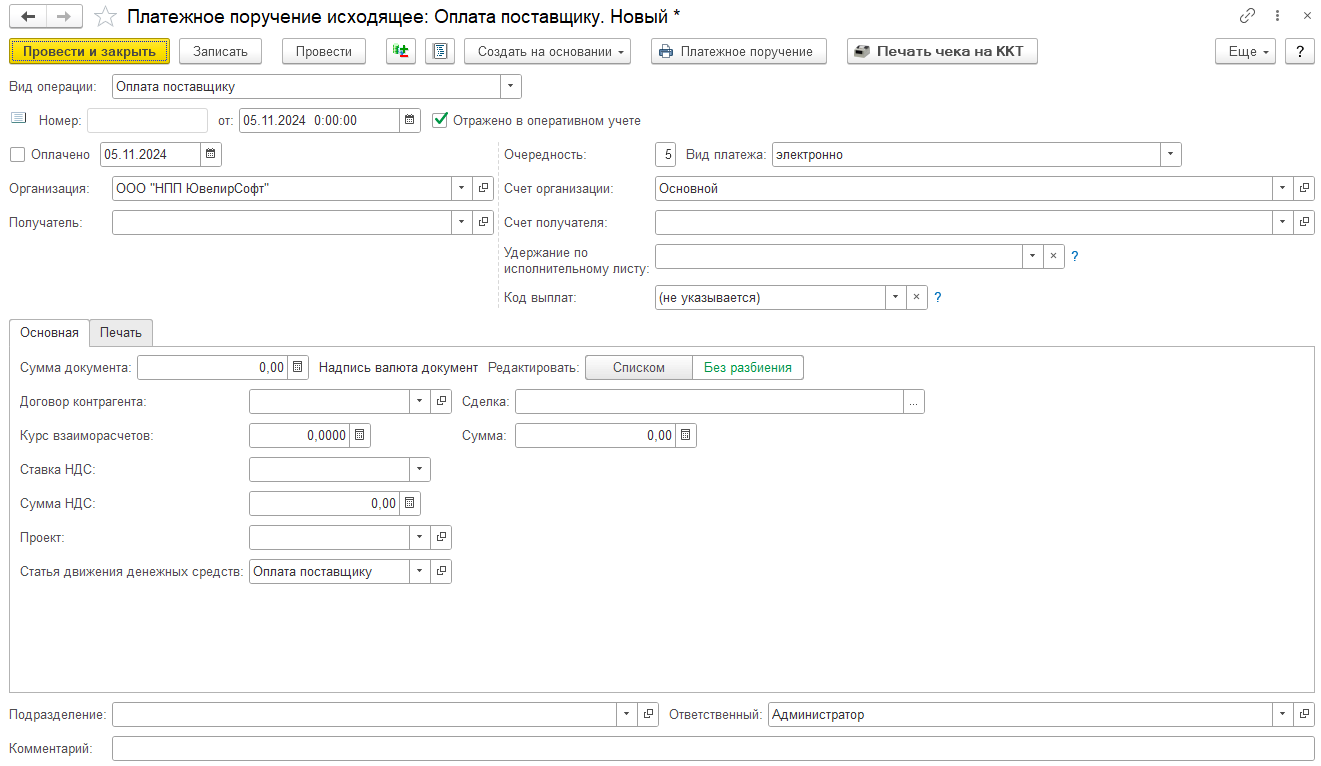Open Проект record via open icon
1321x766 pixels.
[441, 537]
